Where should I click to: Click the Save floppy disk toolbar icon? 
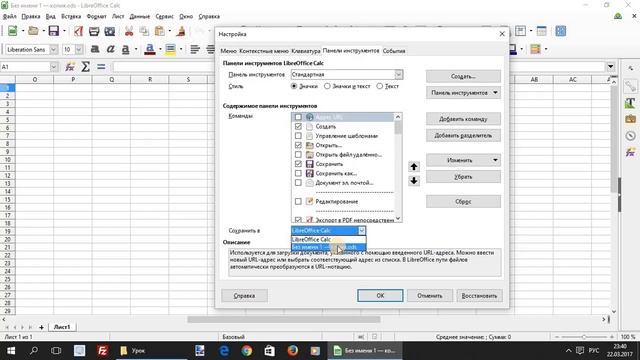pos(54,31)
